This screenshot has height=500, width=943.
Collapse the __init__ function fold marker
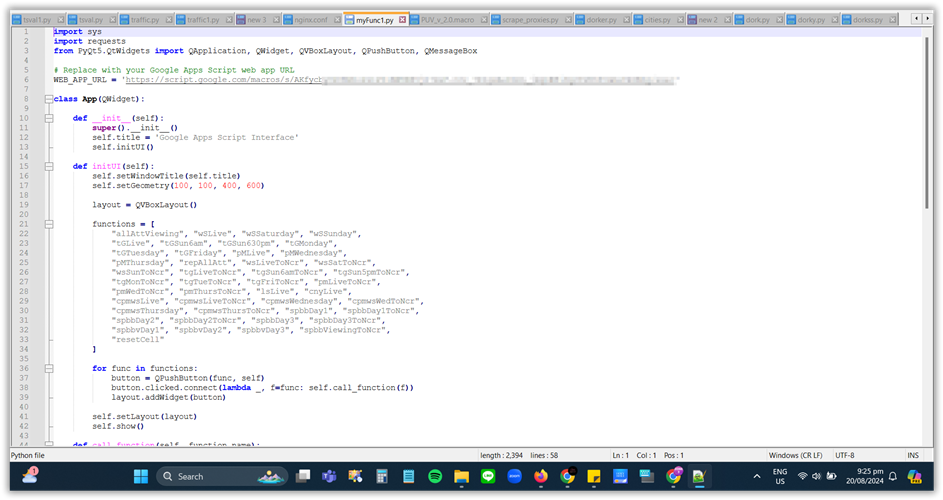point(49,119)
